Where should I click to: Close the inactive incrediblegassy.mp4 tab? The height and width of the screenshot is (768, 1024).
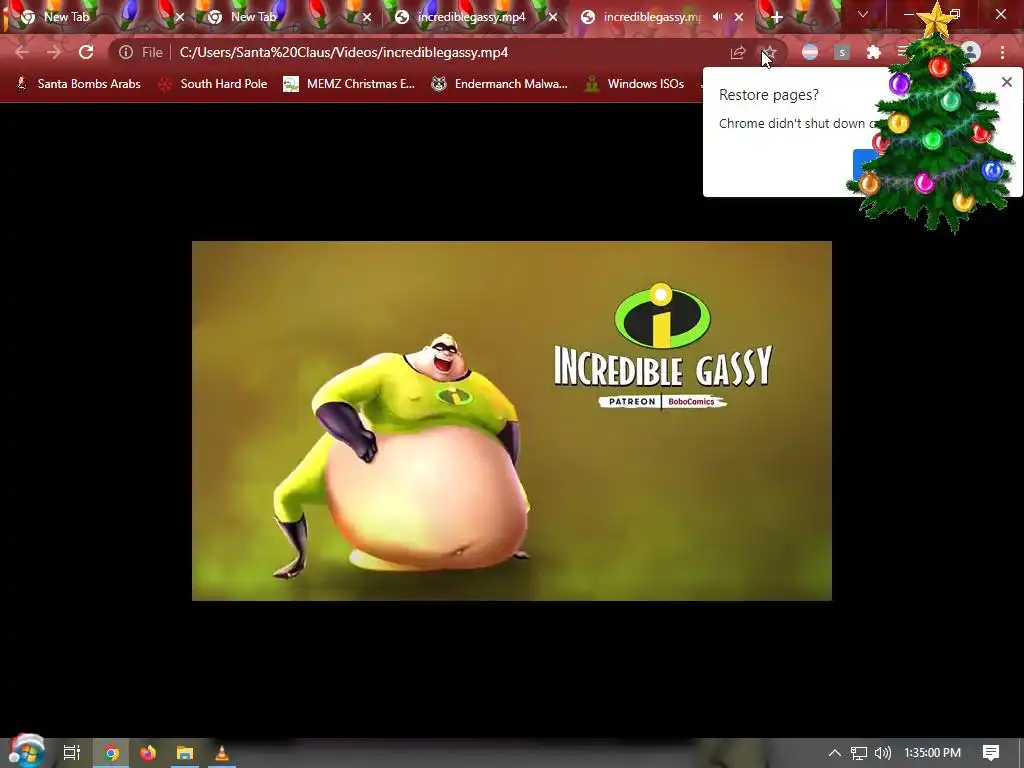click(x=553, y=18)
